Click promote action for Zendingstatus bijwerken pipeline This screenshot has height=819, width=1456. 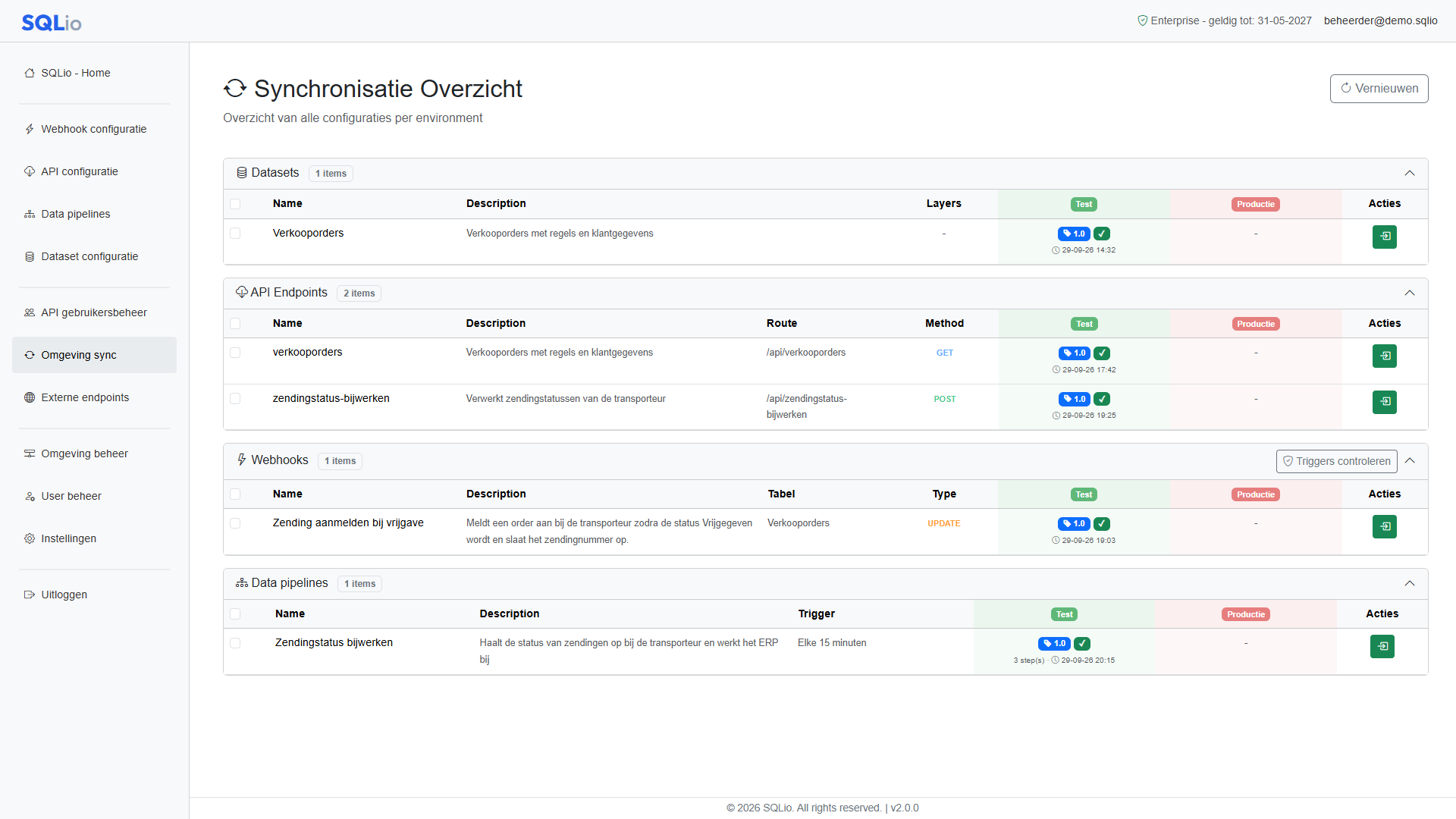click(1382, 646)
